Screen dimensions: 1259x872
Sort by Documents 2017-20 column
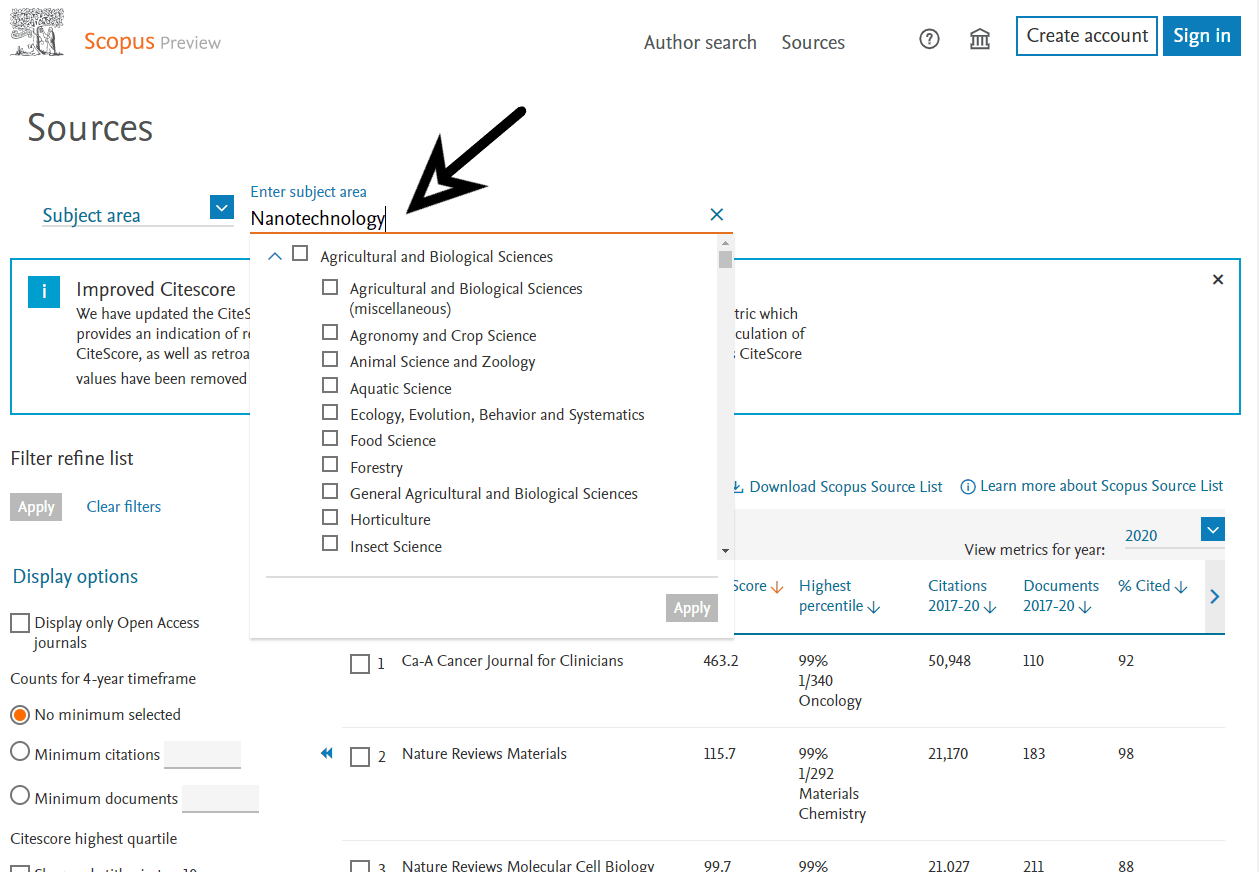click(x=1061, y=596)
